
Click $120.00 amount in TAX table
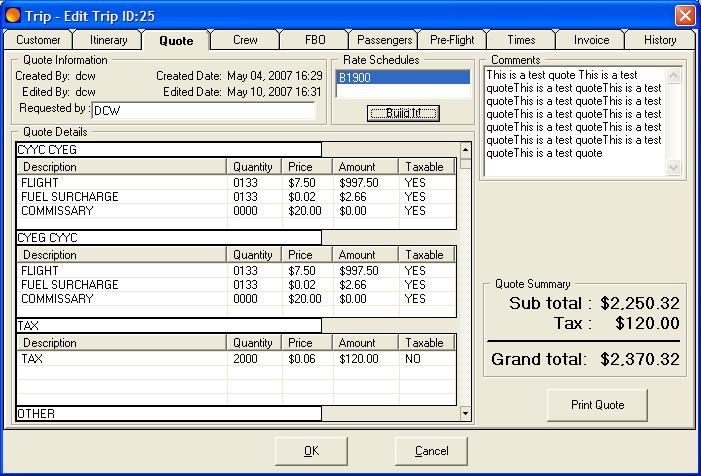(x=359, y=359)
